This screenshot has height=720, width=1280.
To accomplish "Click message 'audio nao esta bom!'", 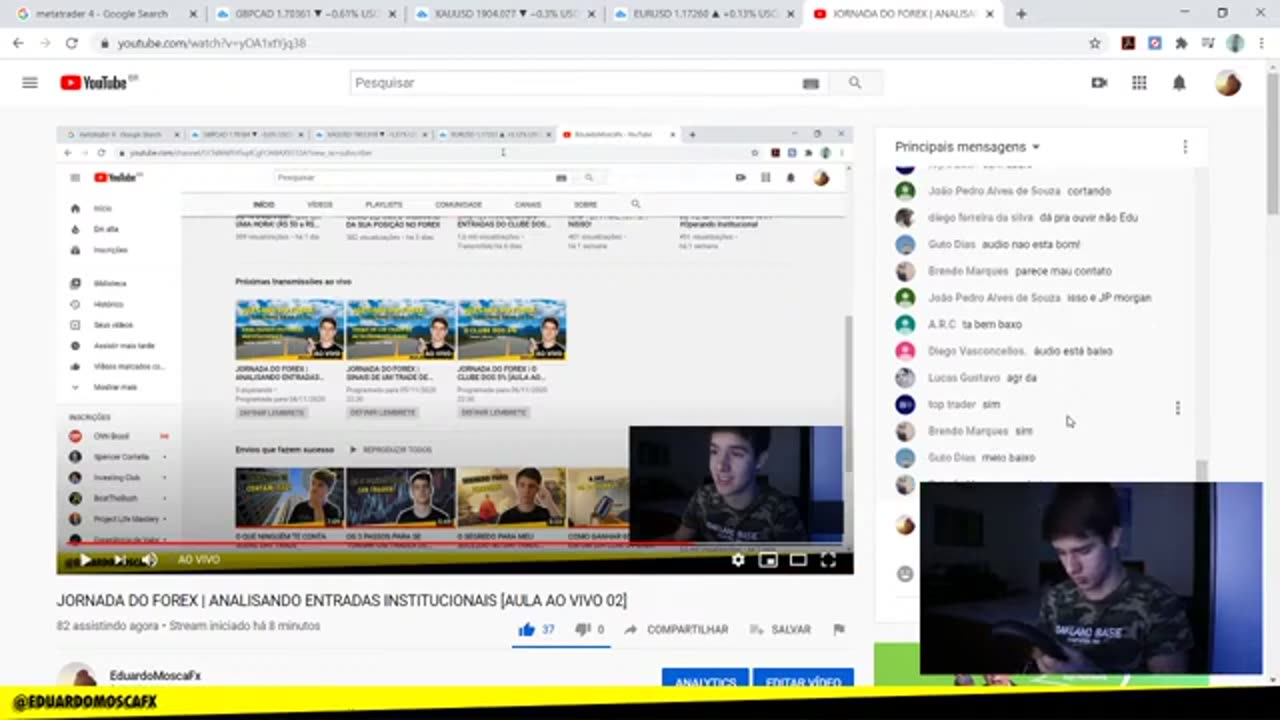I will coord(1033,244).
